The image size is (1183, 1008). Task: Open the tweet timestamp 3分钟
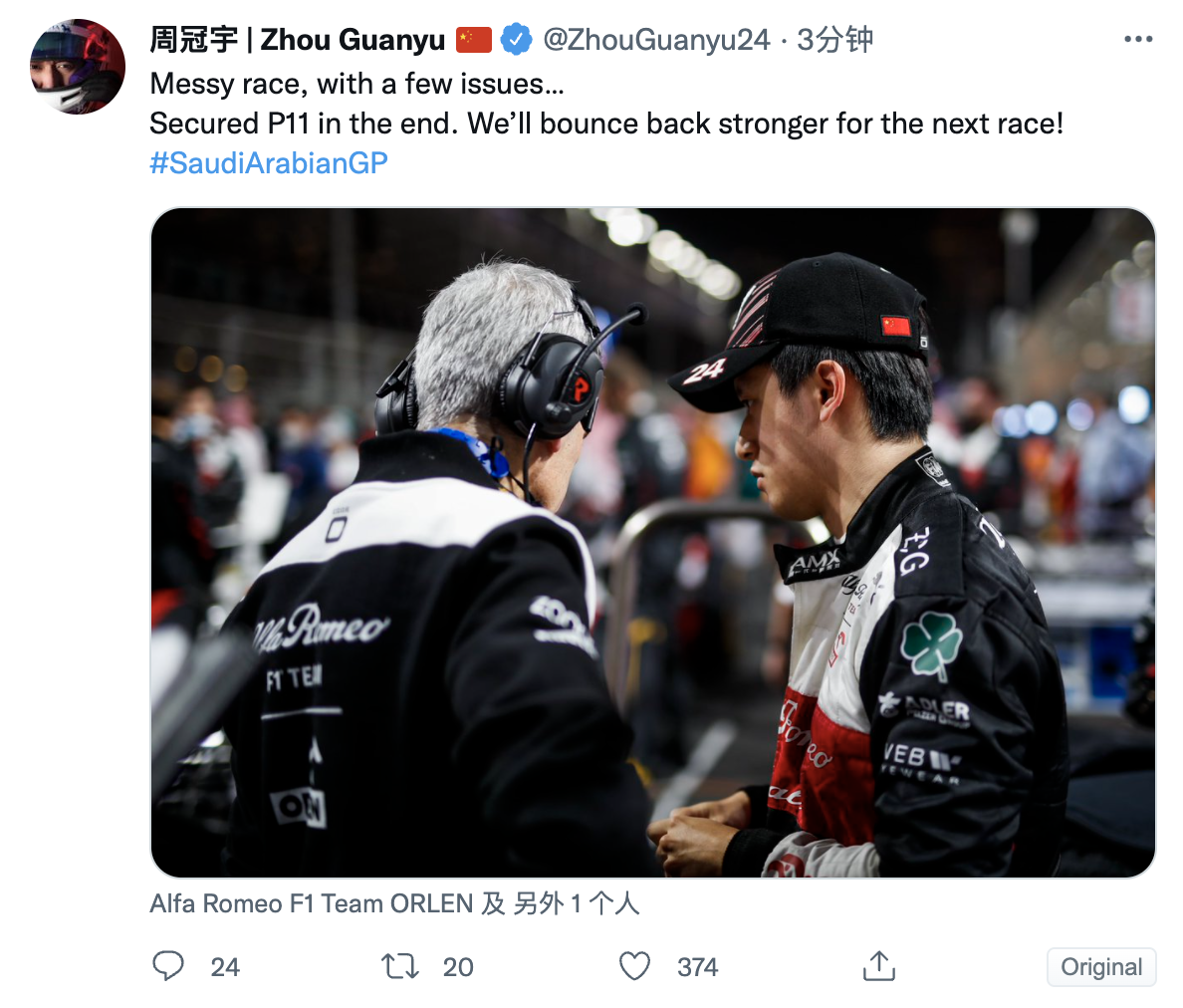[x=835, y=39]
